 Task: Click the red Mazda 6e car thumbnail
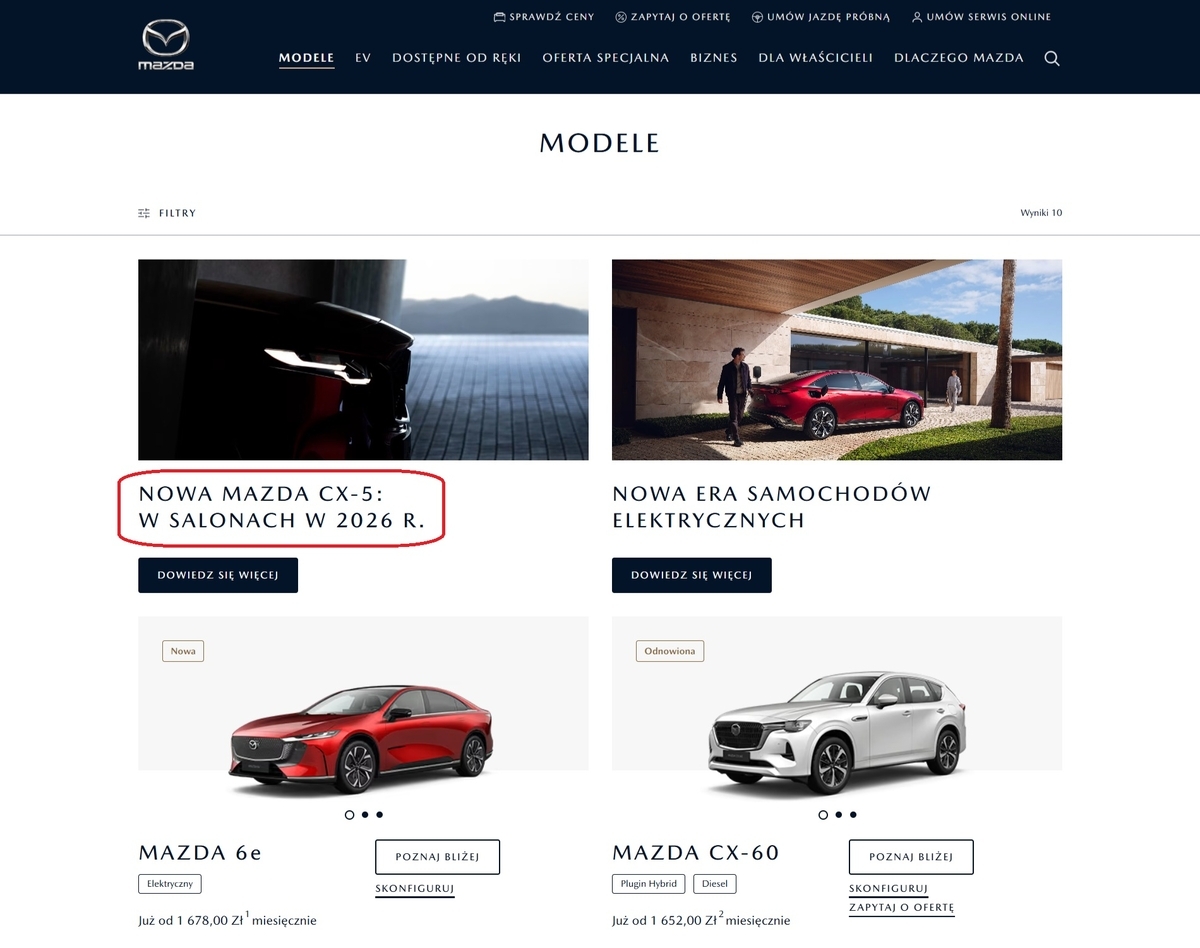[361, 737]
